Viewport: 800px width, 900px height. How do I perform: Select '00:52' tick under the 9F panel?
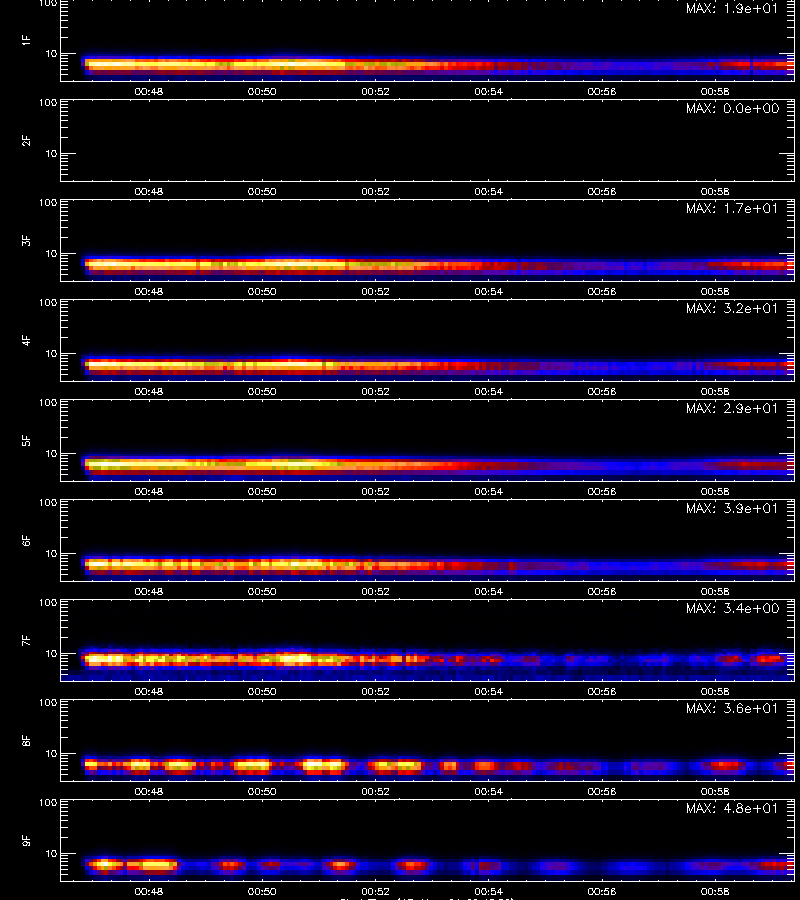tap(375, 891)
